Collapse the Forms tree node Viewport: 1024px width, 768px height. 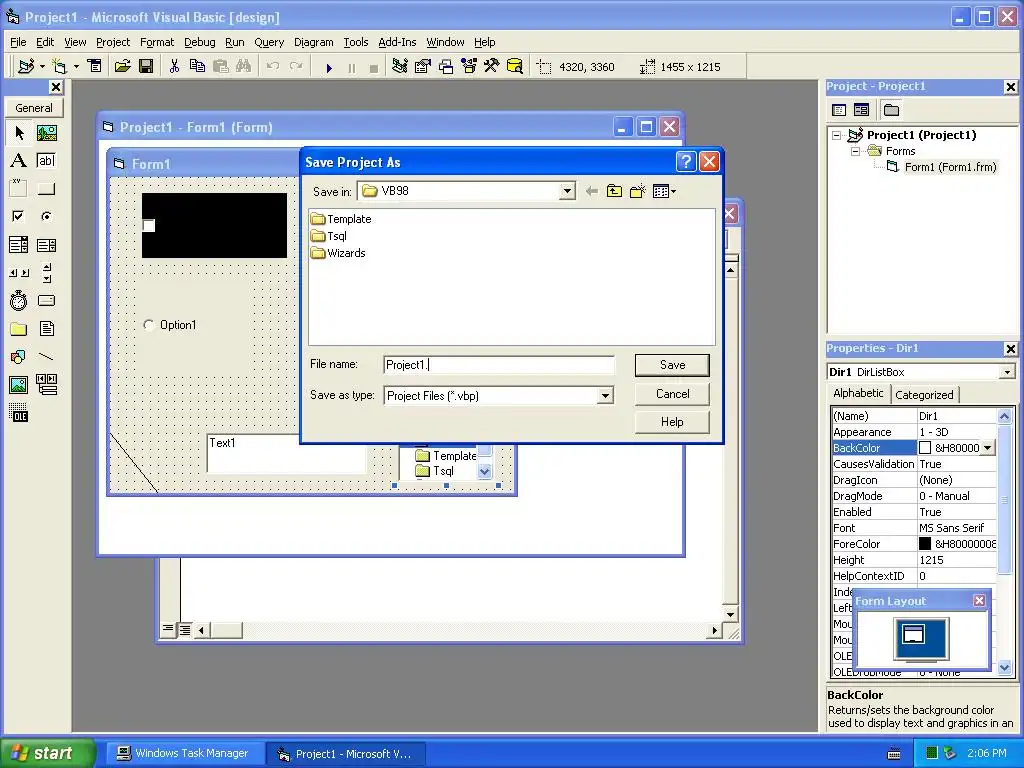(x=855, y=152)
